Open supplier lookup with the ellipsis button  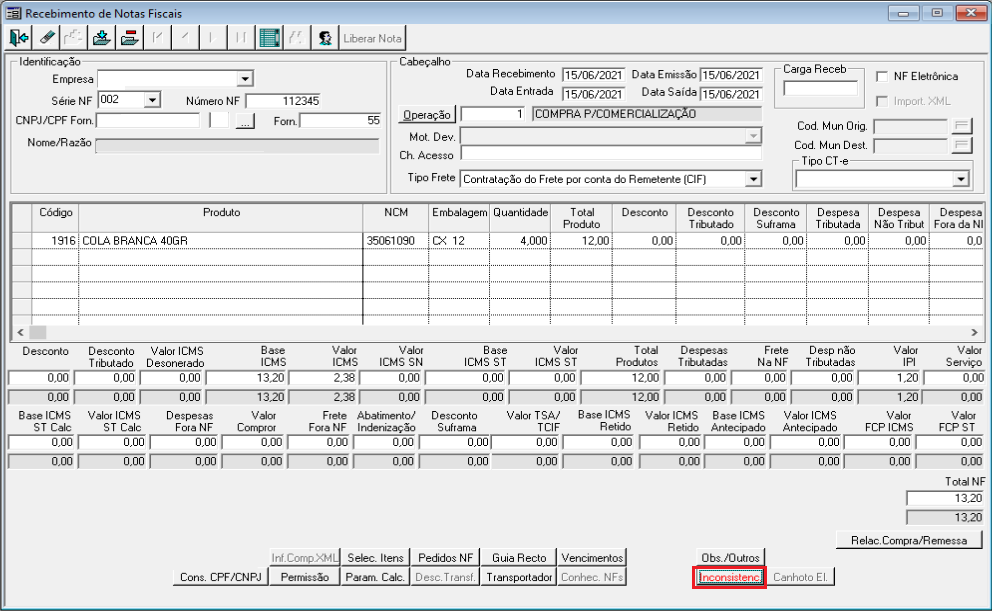pyautogui.click(x=245, y=121)
